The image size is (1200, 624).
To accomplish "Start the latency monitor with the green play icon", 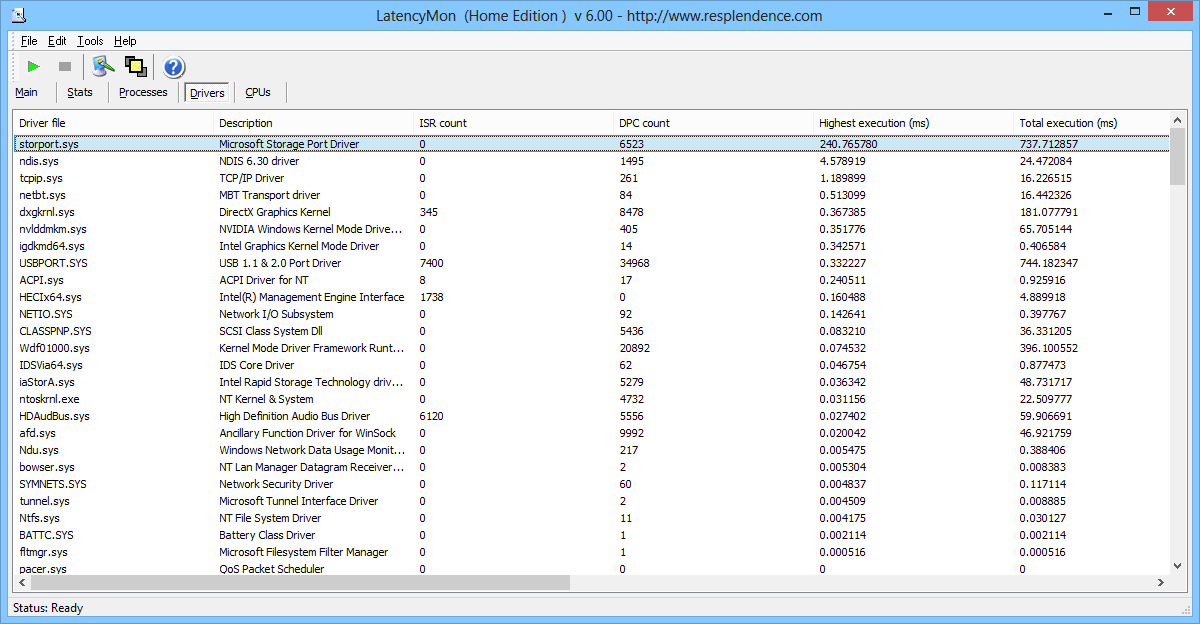I will [x=33, y=67].
